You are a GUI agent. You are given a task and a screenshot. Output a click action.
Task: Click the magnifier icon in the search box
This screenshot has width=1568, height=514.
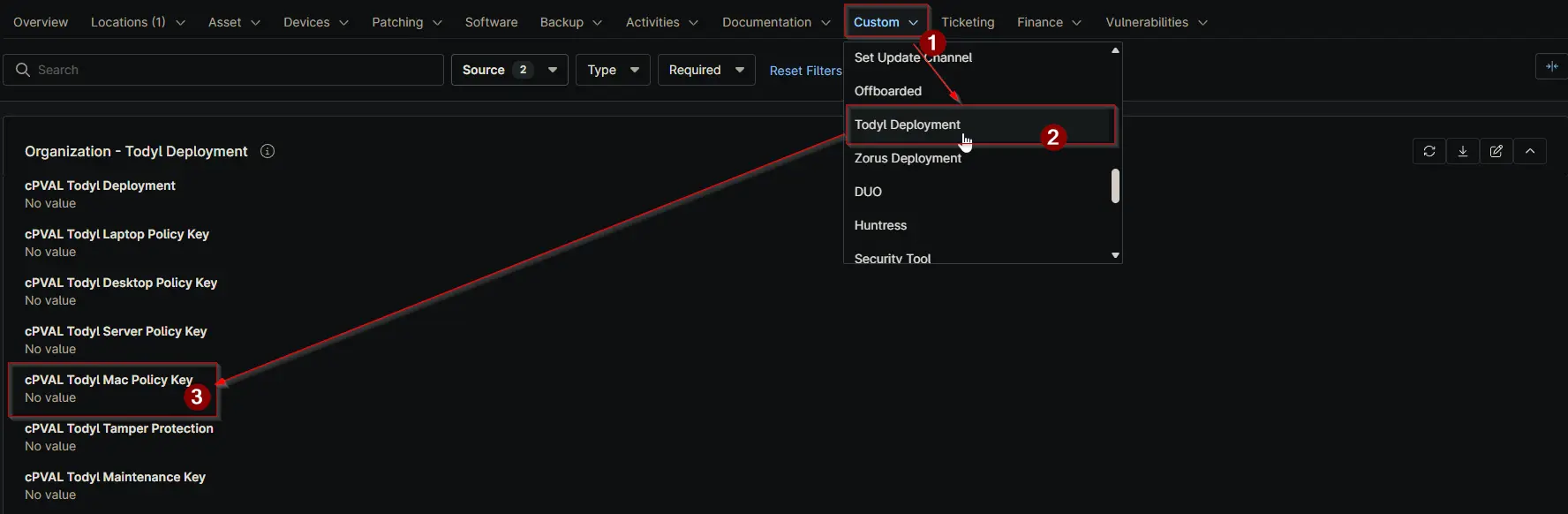tap(23, 70)
